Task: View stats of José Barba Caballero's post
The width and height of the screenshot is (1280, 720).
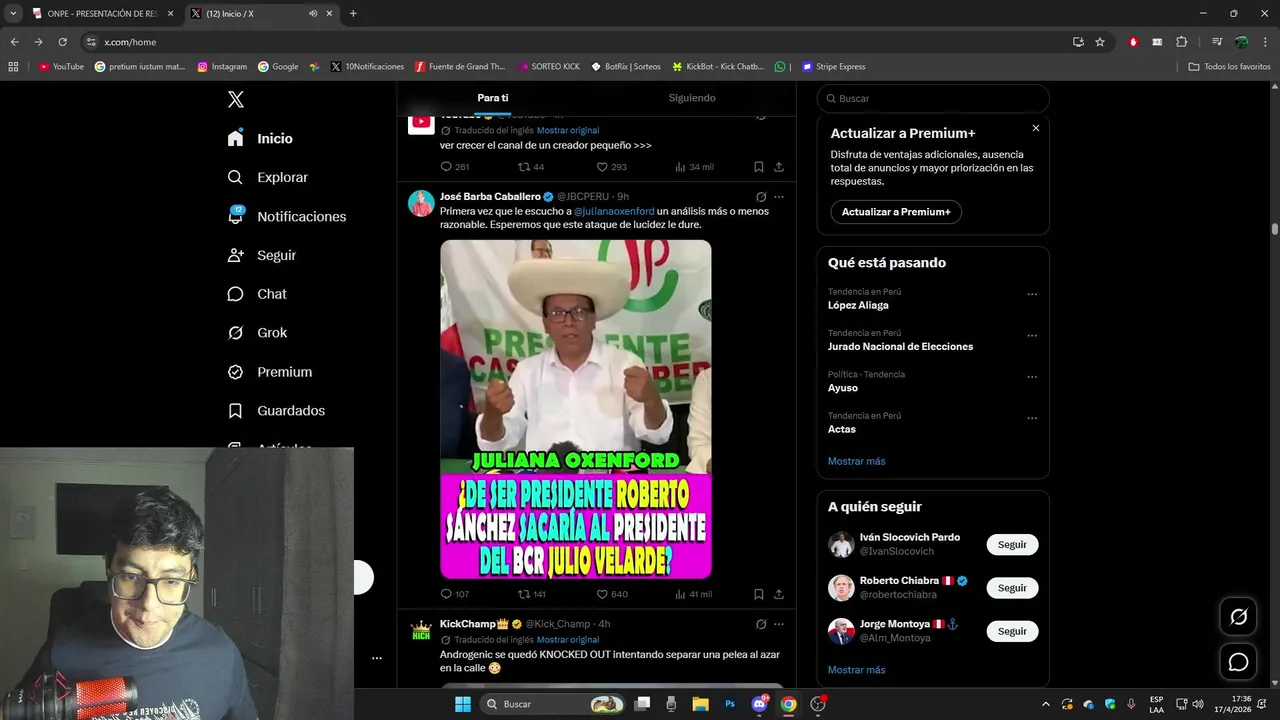Action: coord(693,594)
